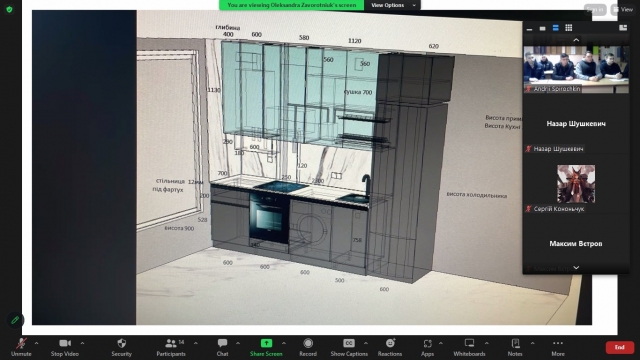The image size is (640, 360).
Task: Click the Sign in button
Action: point(595,9)
